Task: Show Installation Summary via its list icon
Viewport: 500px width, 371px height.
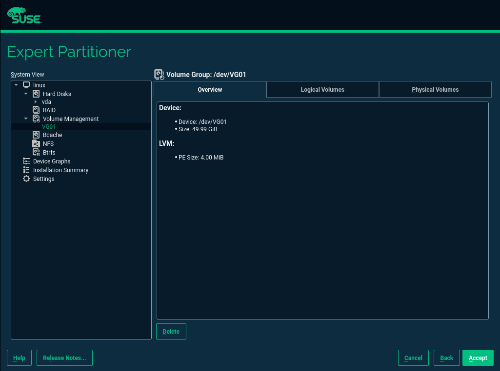Action: point(26,170)
